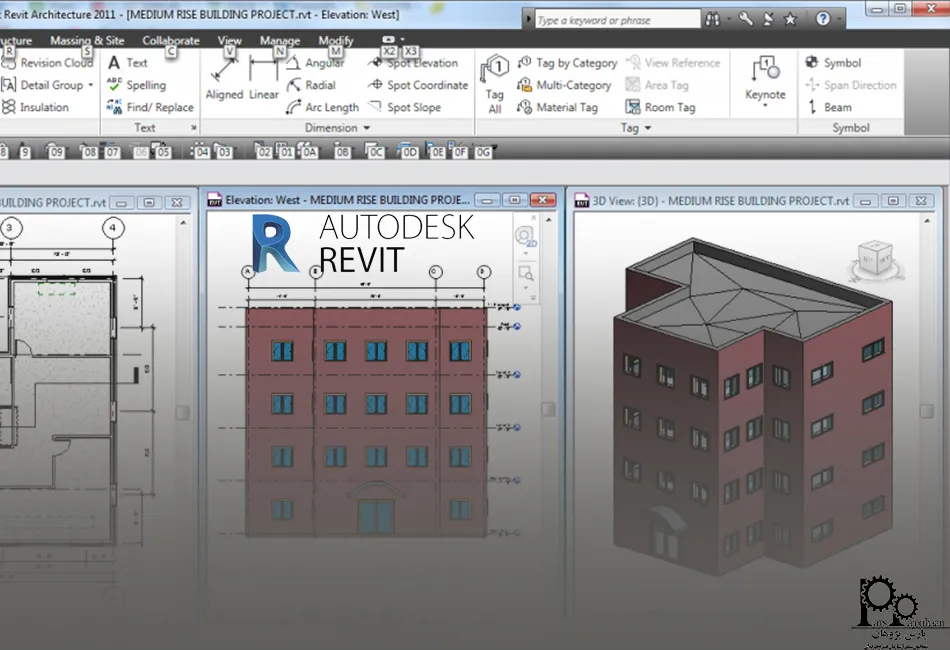This screenshot has width=950, height=650.
Task: Open the Help dropdown arrow
Action: click(x=839, y=19)
